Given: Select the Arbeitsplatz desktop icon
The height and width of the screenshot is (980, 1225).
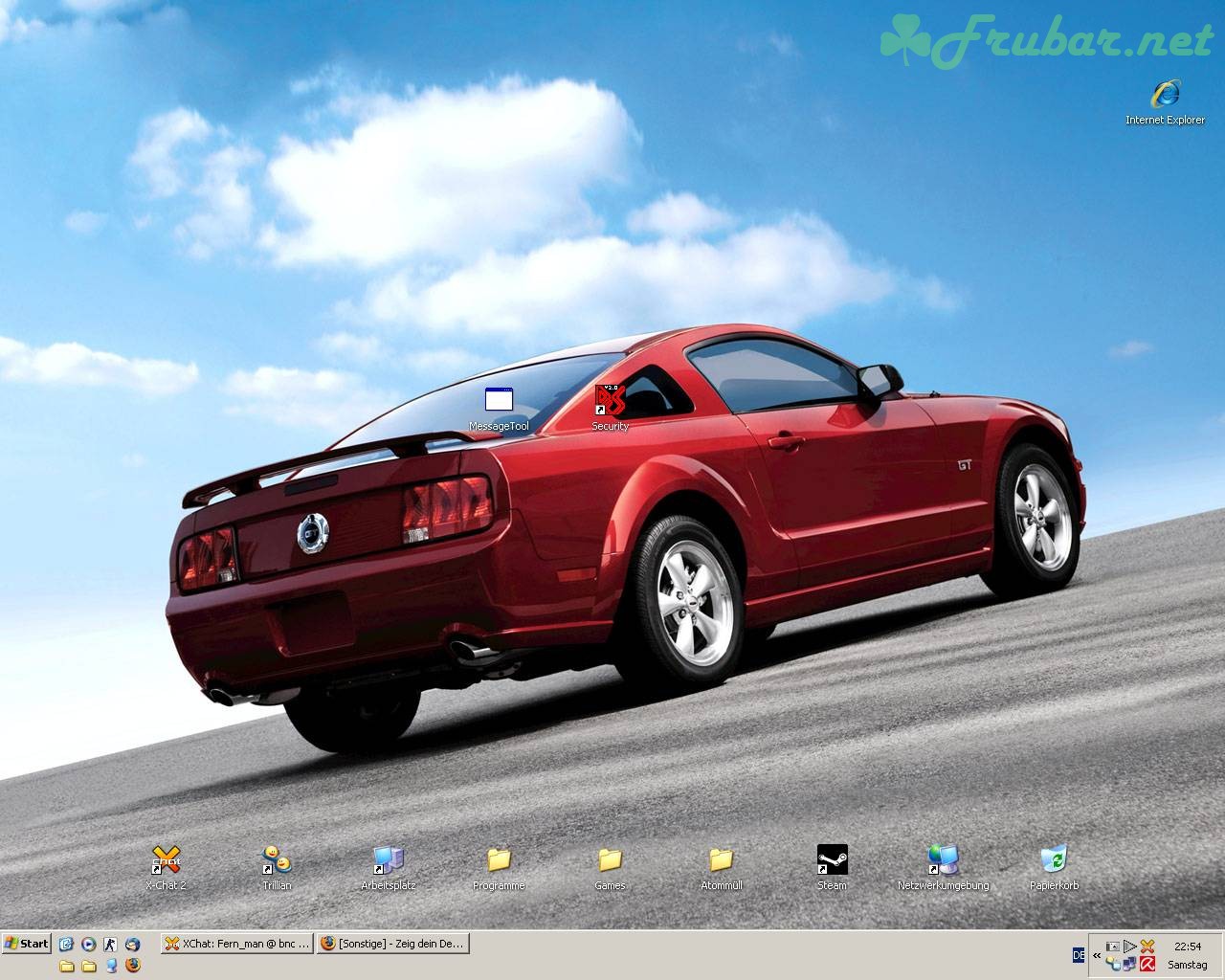Looking at the screenshot, I should coord(388,868).
